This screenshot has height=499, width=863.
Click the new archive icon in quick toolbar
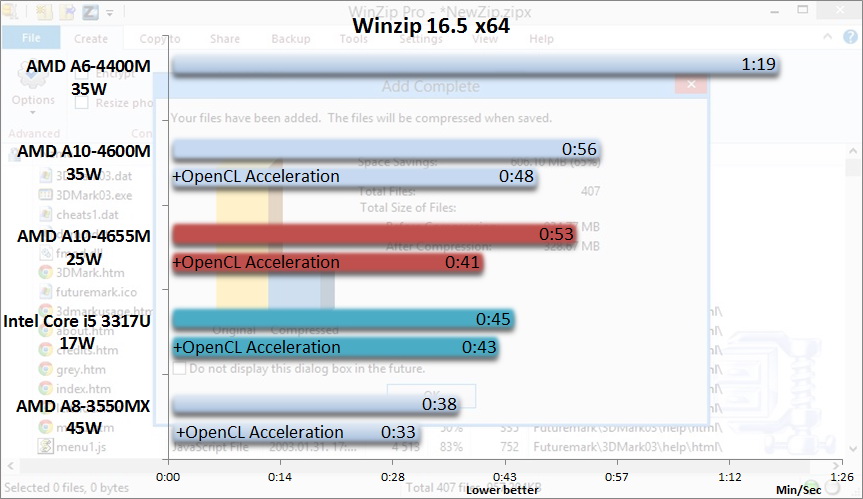pos(43,12)
